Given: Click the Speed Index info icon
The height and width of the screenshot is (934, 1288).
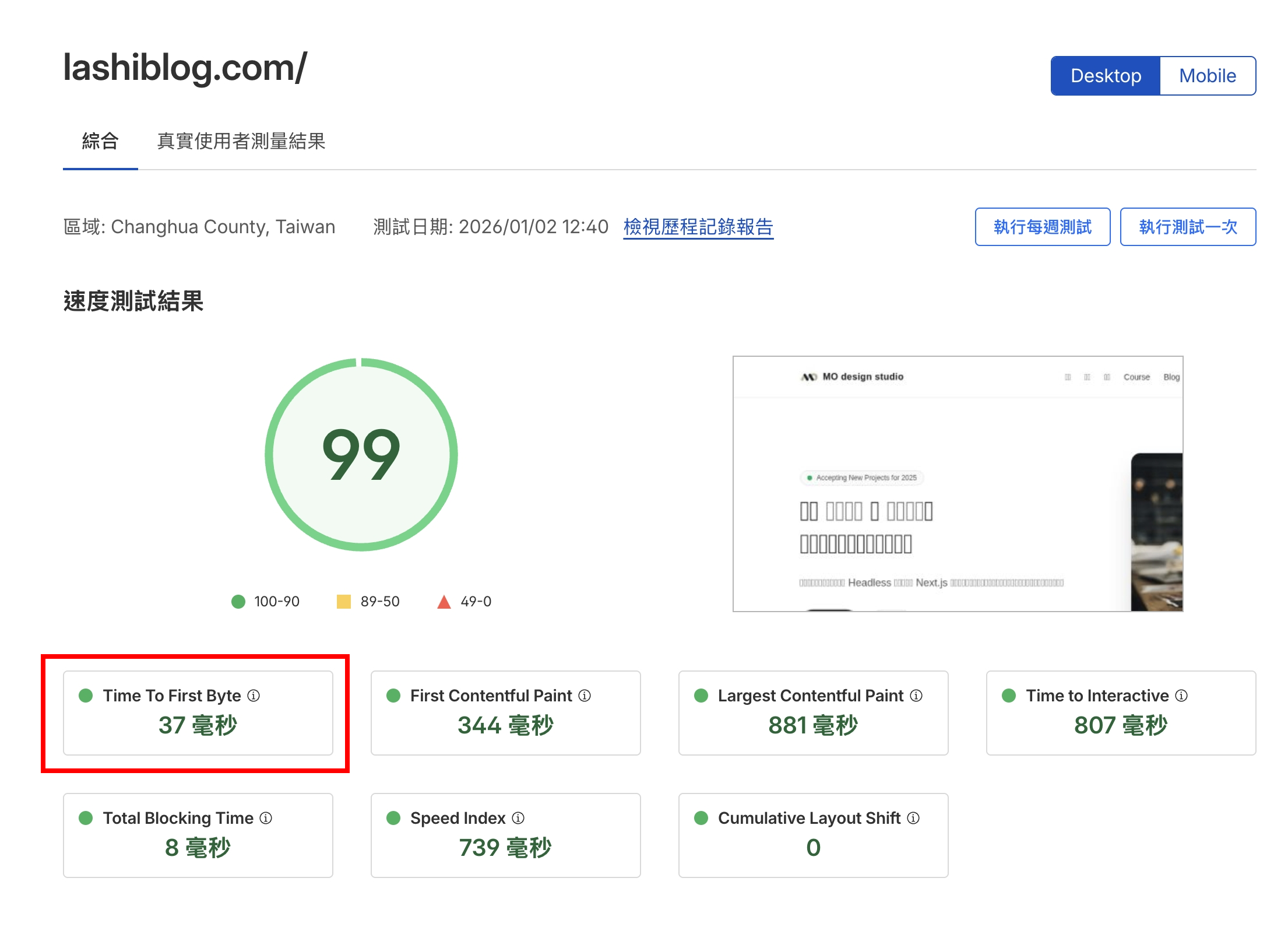Looking at the screenshot, I should 518,818.
